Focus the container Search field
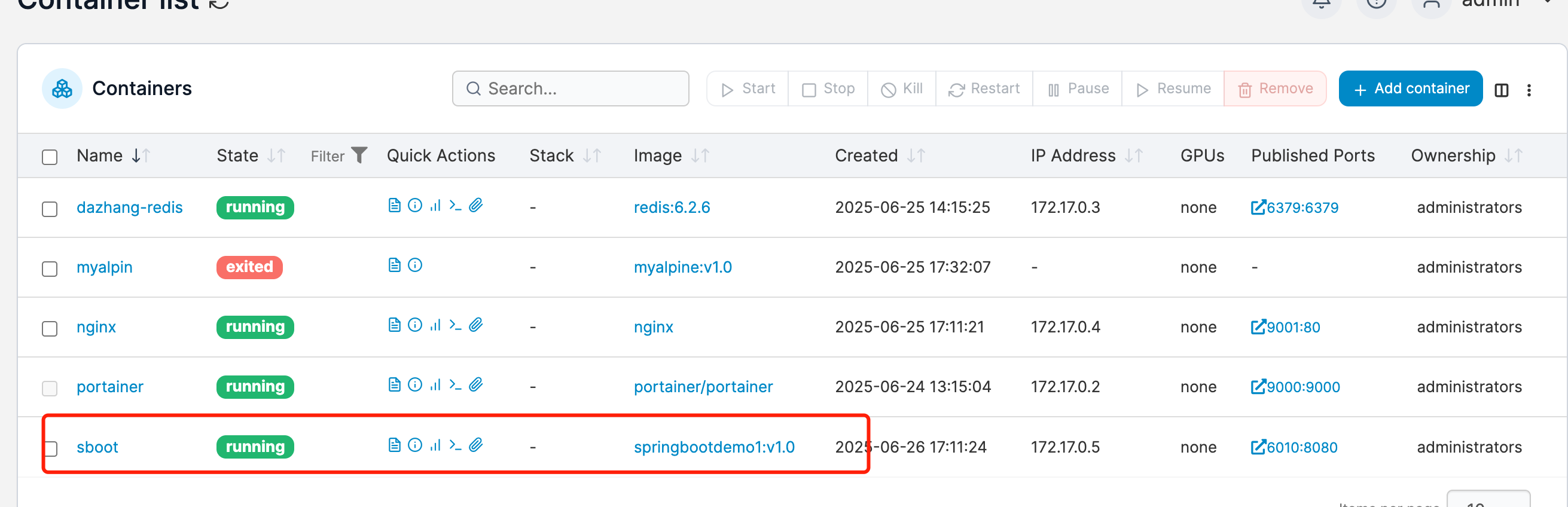The image size is (1568, 507). (x=571, y=89)
